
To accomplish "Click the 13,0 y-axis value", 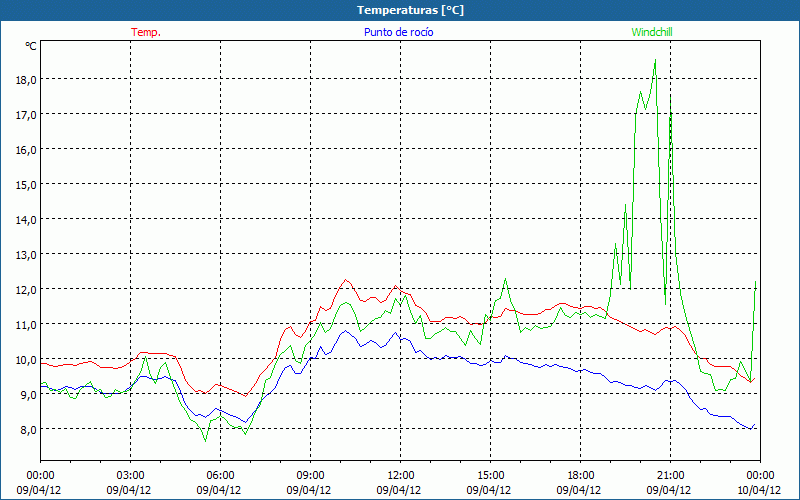I will [x=26, y=254].
